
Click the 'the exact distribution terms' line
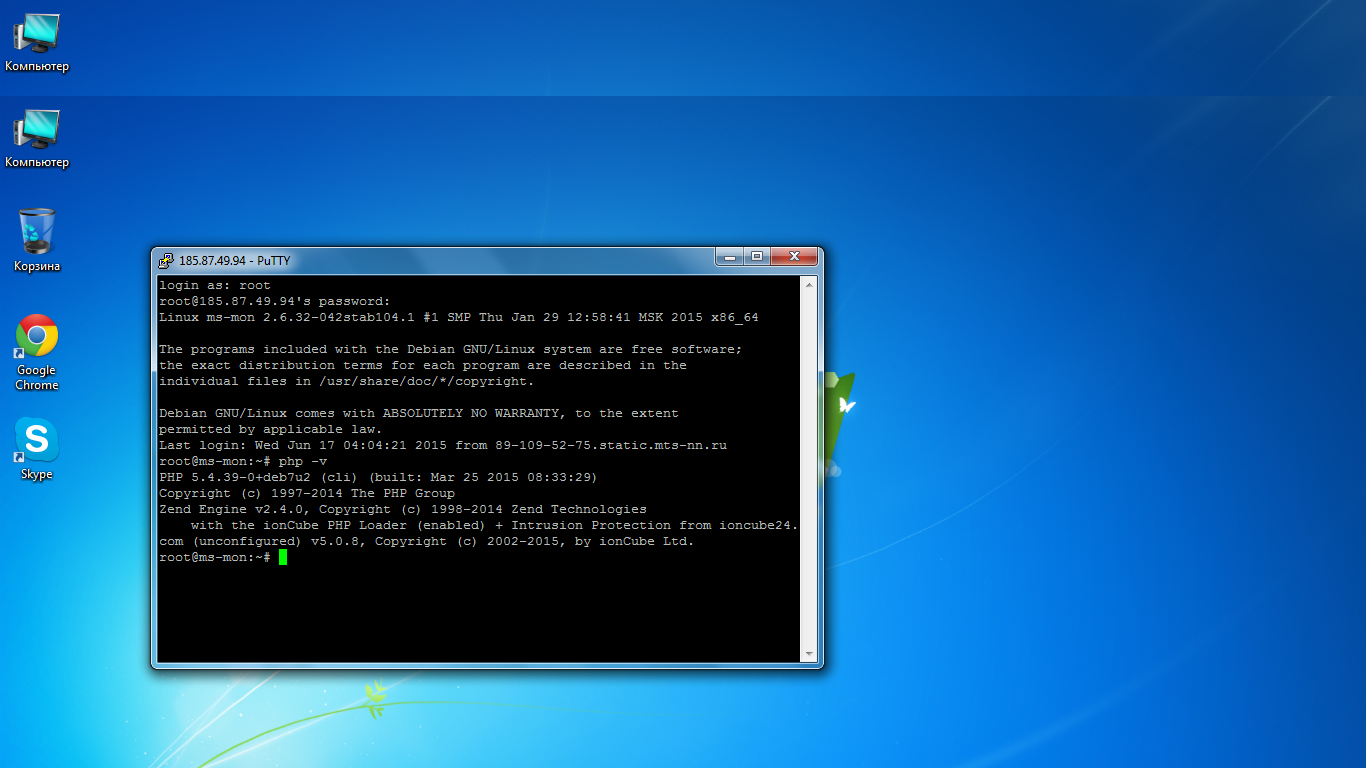[423, 366]
